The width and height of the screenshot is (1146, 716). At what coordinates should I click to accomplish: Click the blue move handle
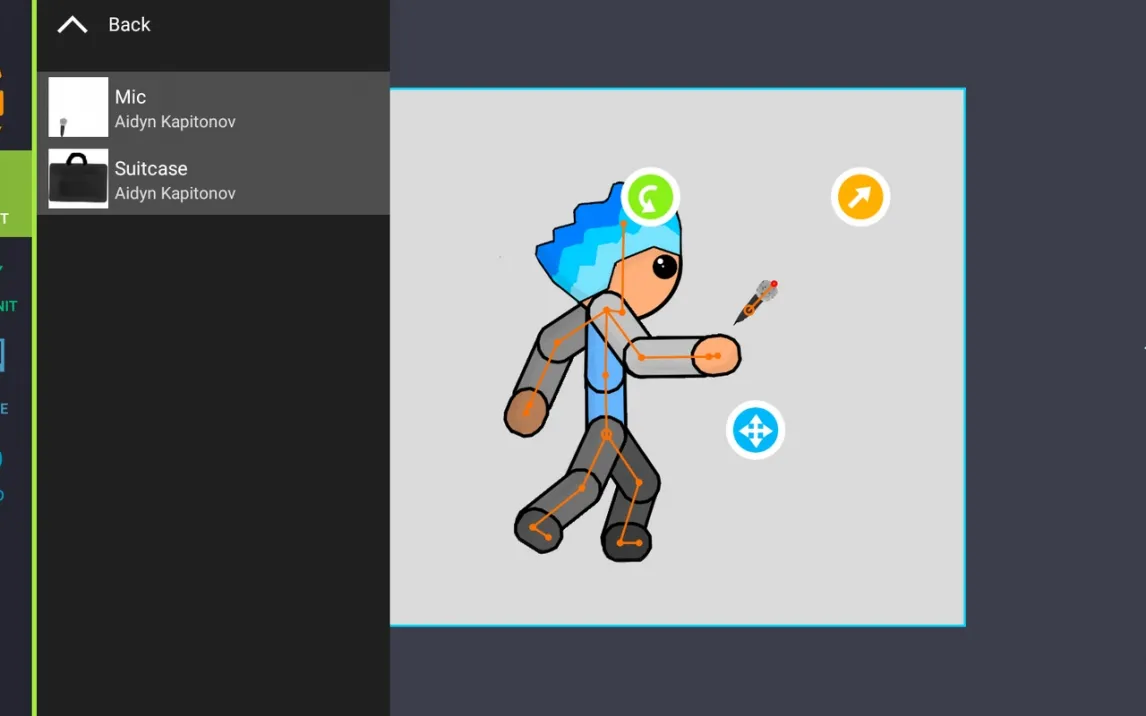point(755,431)
